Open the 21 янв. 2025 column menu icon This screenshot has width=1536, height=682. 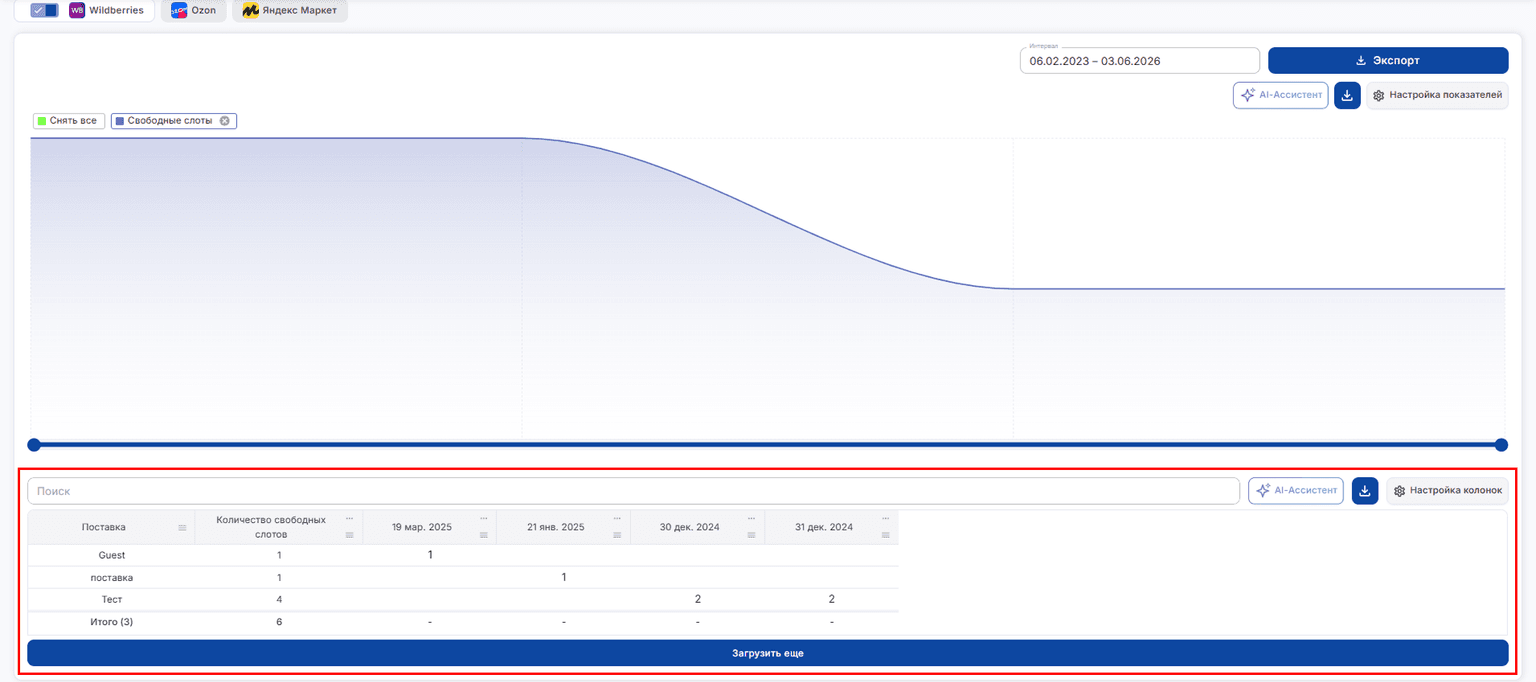[x=618, y=535]
